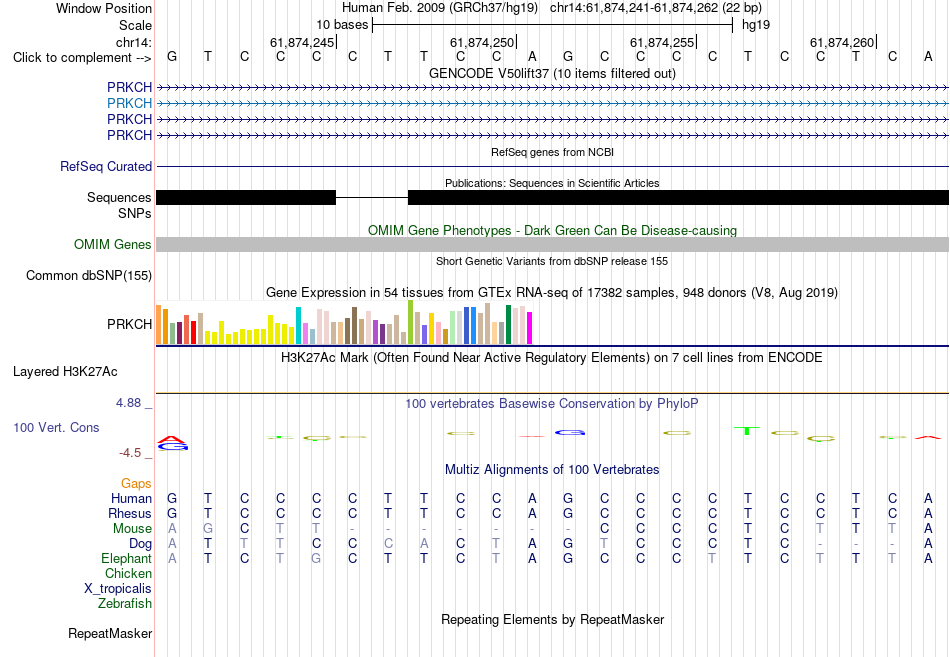Click the OMIM Gene Phenotypes track title
Viewport: 950px width, 657px height.
click(552, 230)
